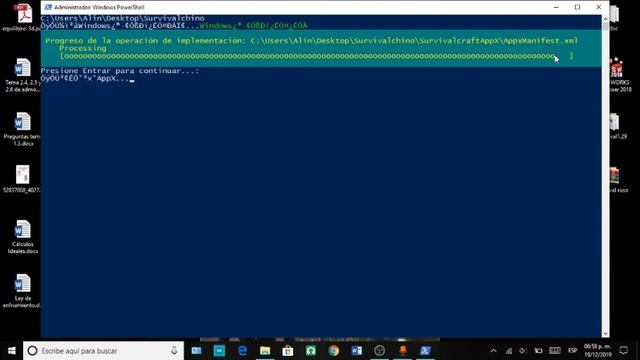Viewport: 640px width, 360px height.
Task: Click PowerShell scrollbar up arrow
Action: click(x=605, y=19)
